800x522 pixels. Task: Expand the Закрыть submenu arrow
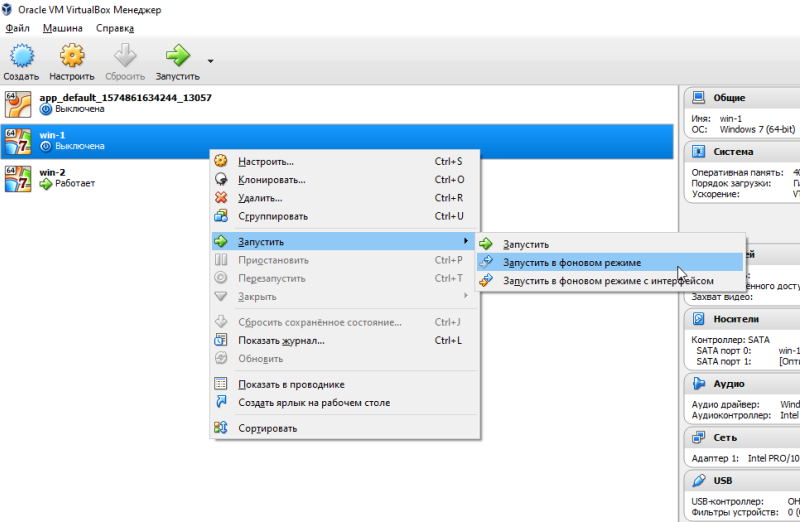465,295
